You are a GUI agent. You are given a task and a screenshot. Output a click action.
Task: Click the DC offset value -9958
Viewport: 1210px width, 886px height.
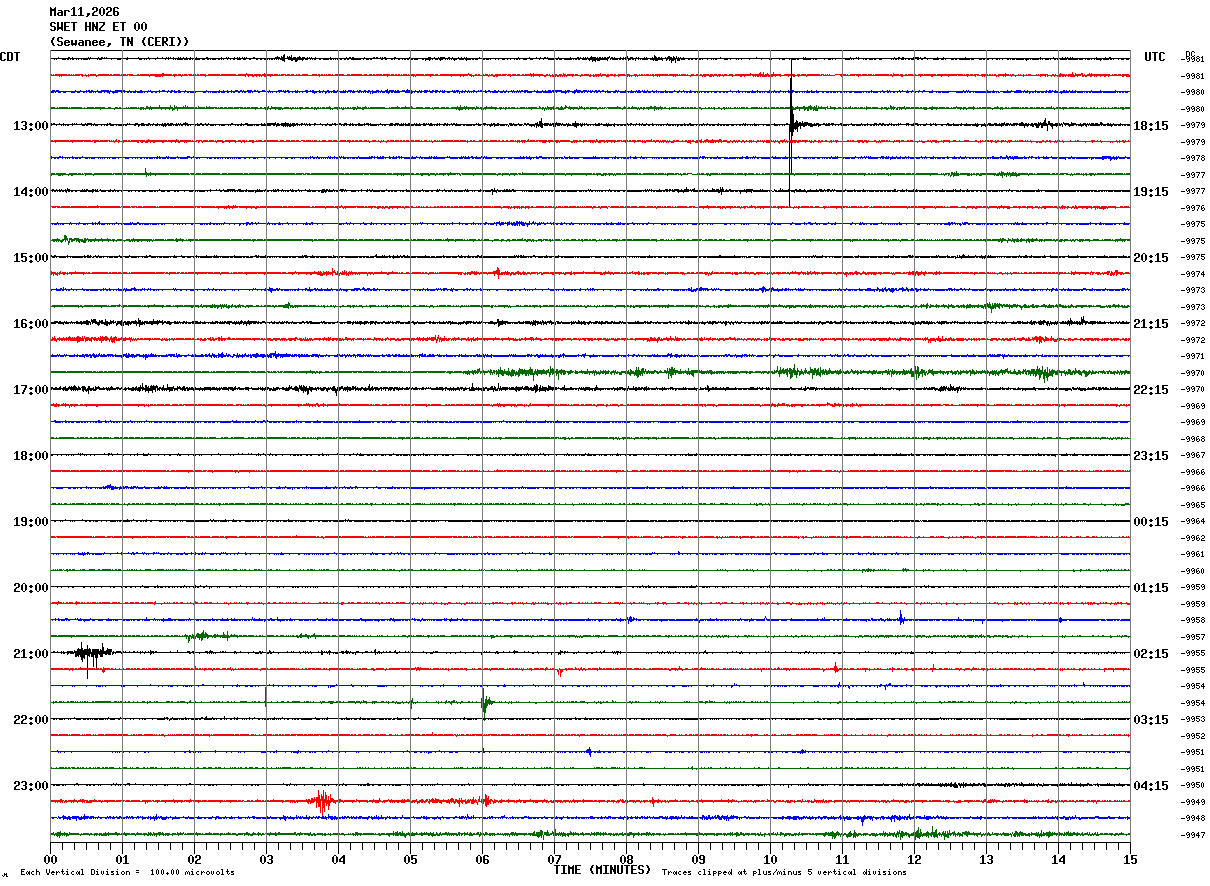[1193, 620]
